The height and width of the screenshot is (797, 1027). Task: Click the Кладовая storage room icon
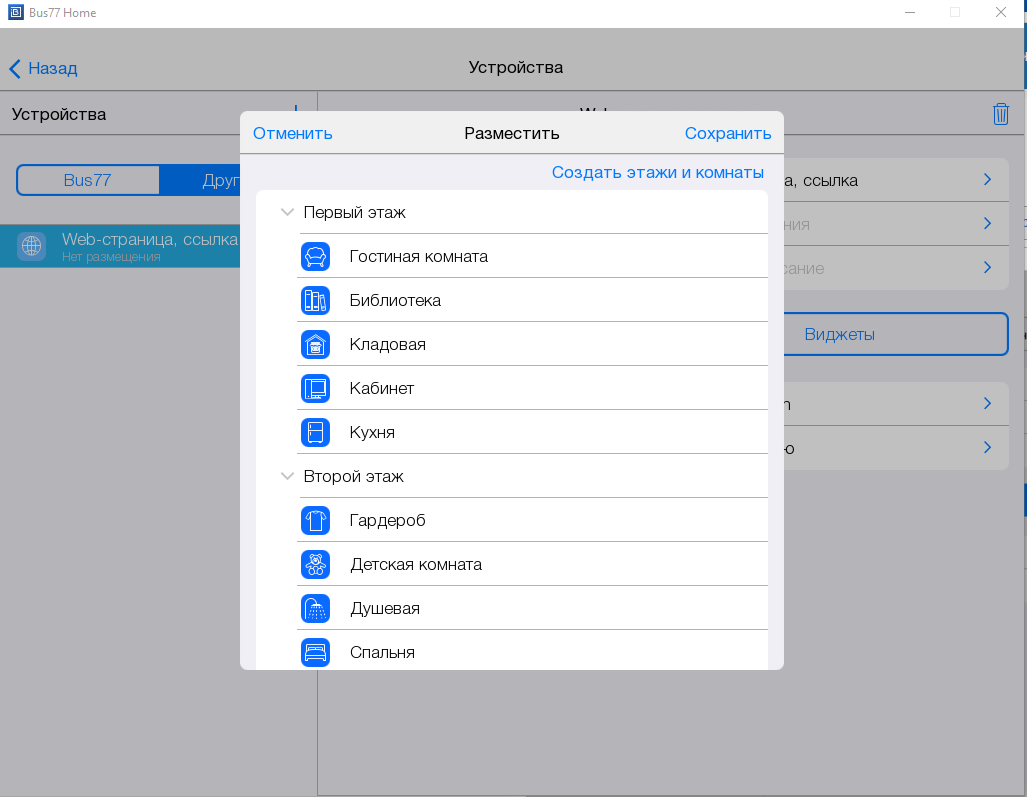315,345
